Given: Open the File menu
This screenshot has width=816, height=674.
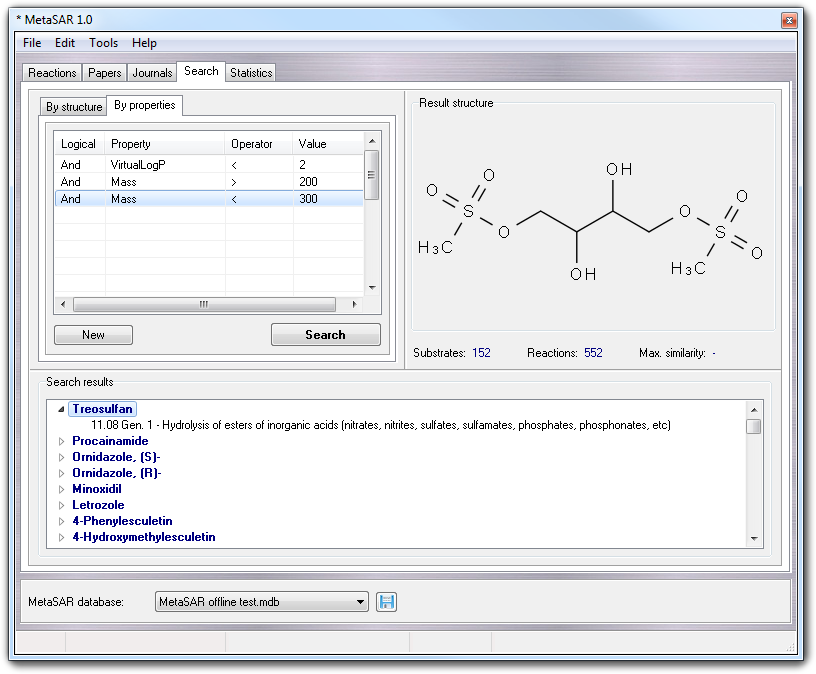Looking at the screenshot, I should click(x=32, y=43).
